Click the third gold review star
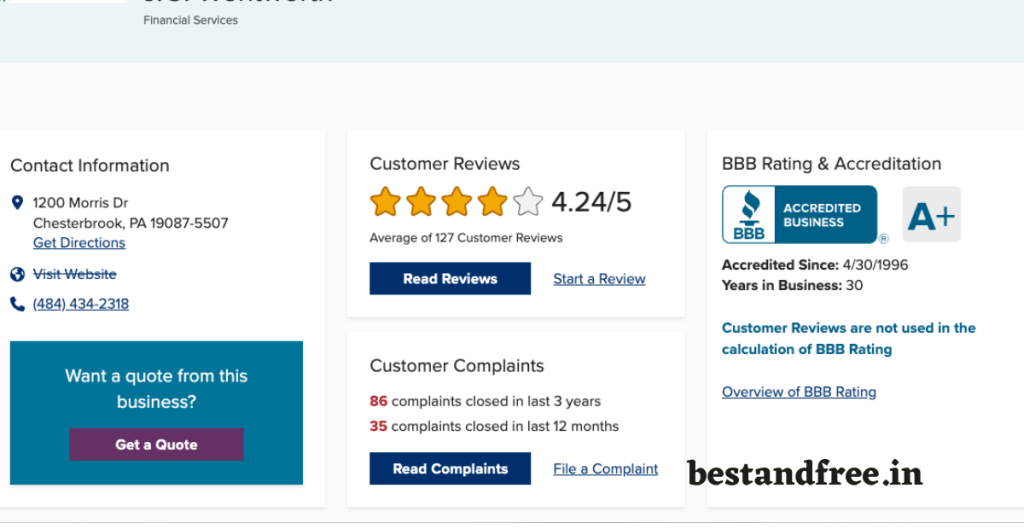 point(456,202)
